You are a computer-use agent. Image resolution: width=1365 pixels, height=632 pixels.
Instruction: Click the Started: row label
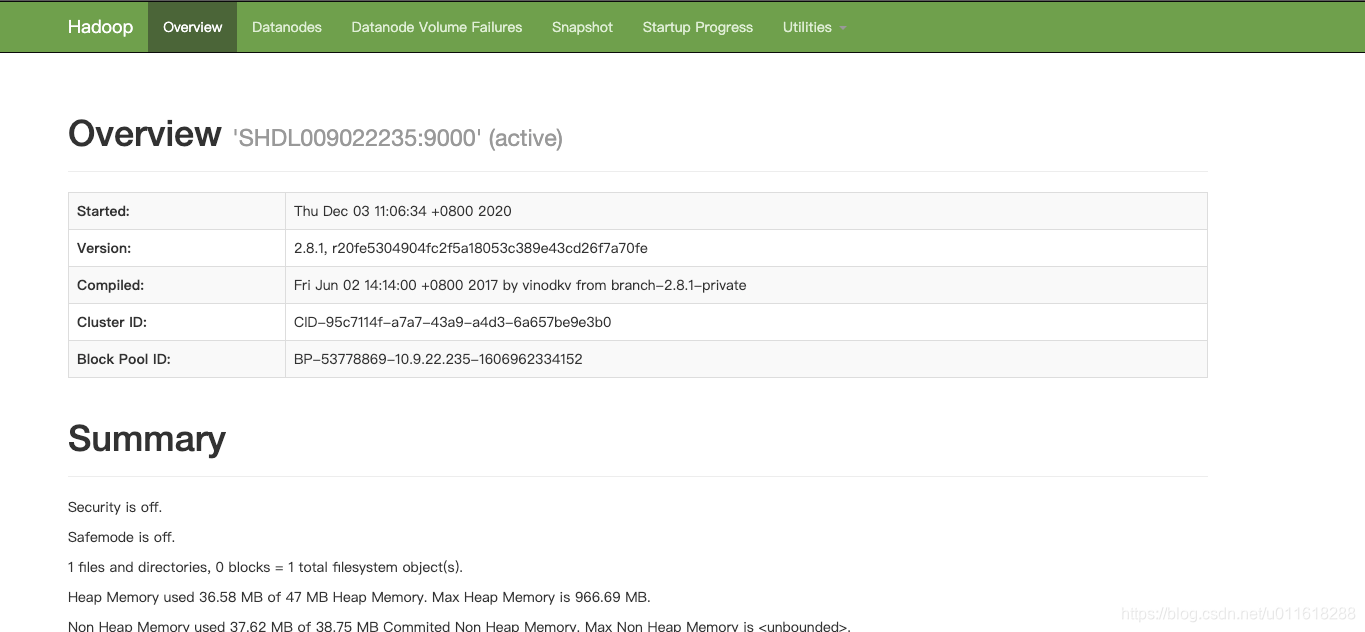tap(103, 211)
